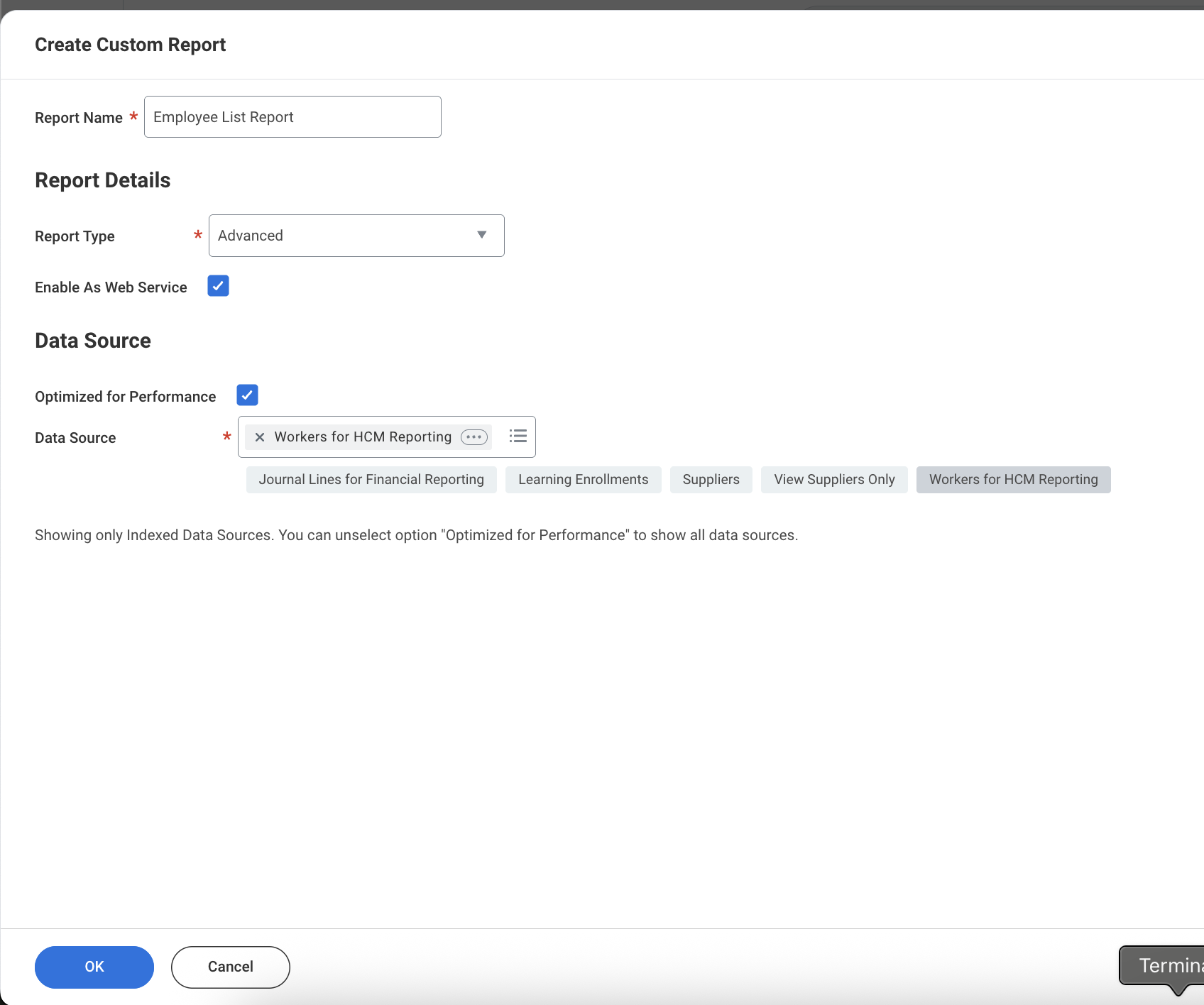The width and height of the screenshot is (1204, 1005).
Task: Click the Create Custom Report dialog title
Action: pos(130,45)
